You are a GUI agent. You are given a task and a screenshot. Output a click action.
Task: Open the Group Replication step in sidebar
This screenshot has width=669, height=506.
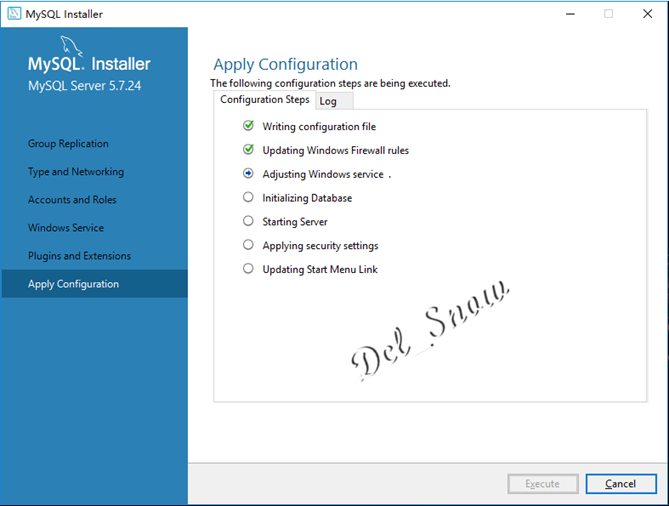[68, 143]
